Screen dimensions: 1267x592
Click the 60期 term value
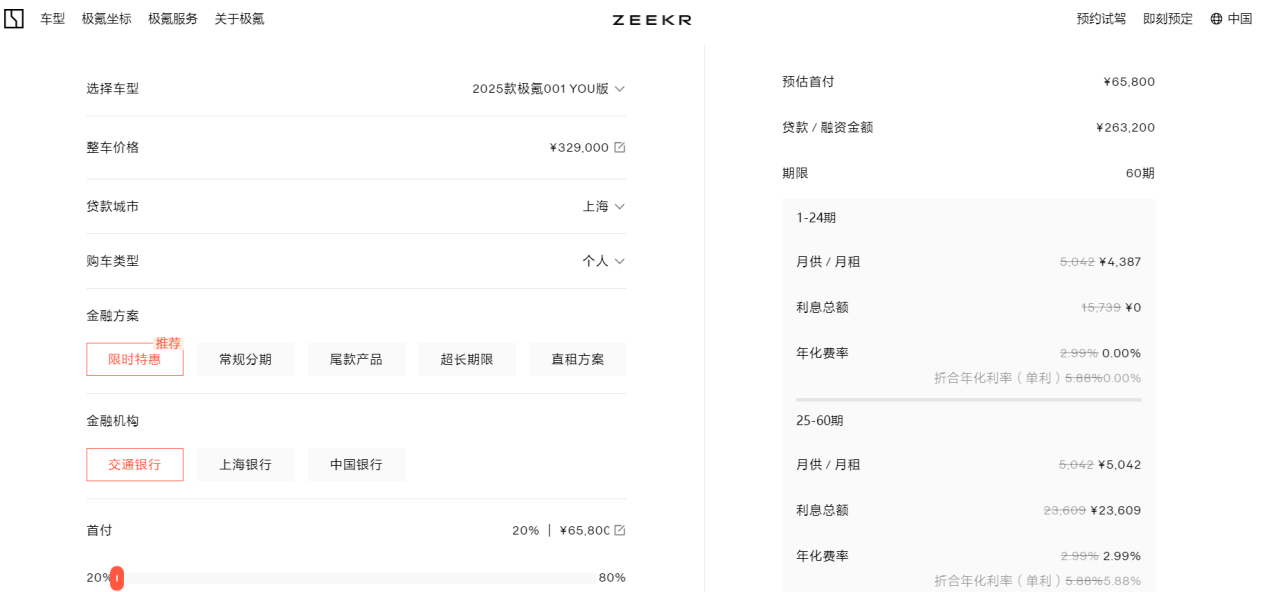pos(1140,173)
